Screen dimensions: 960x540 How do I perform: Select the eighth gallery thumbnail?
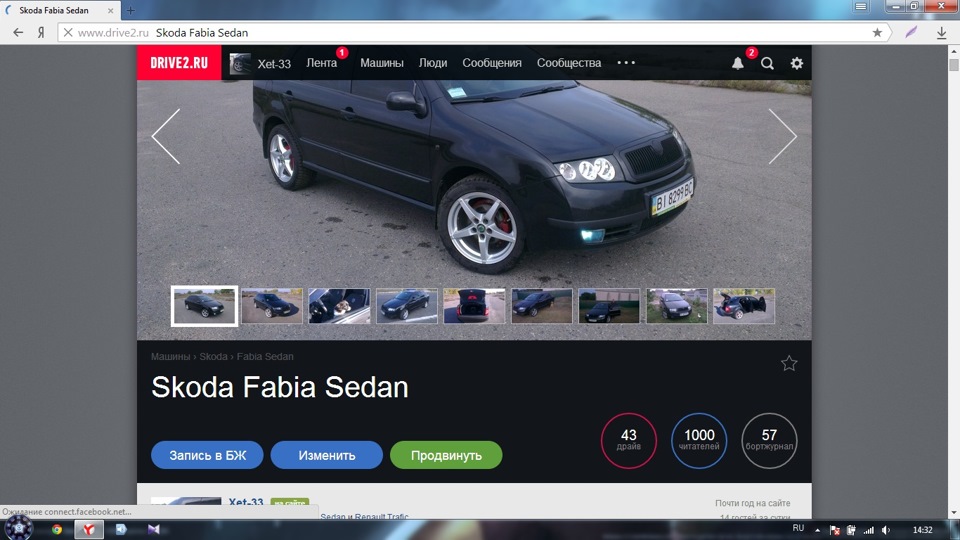click(677, 306)
